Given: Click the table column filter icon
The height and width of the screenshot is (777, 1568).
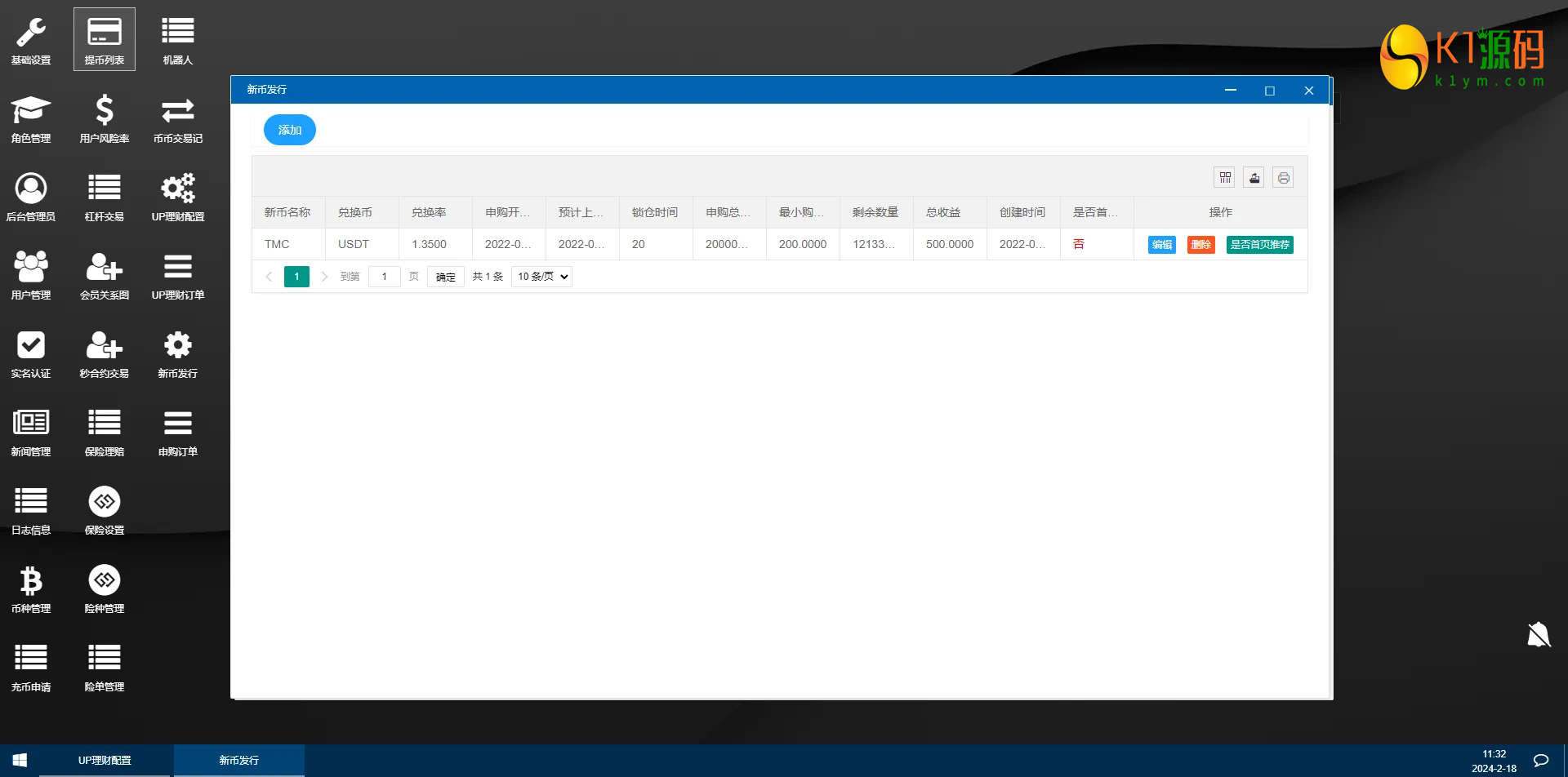Looking at the screenshot, I should (1225, 178).
